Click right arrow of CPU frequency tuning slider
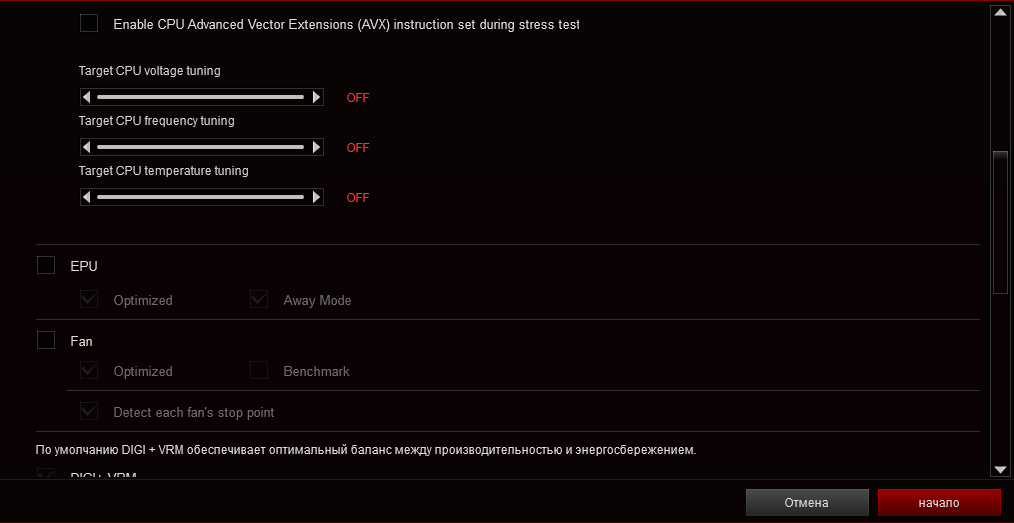1014x523 pixels. 317,147
